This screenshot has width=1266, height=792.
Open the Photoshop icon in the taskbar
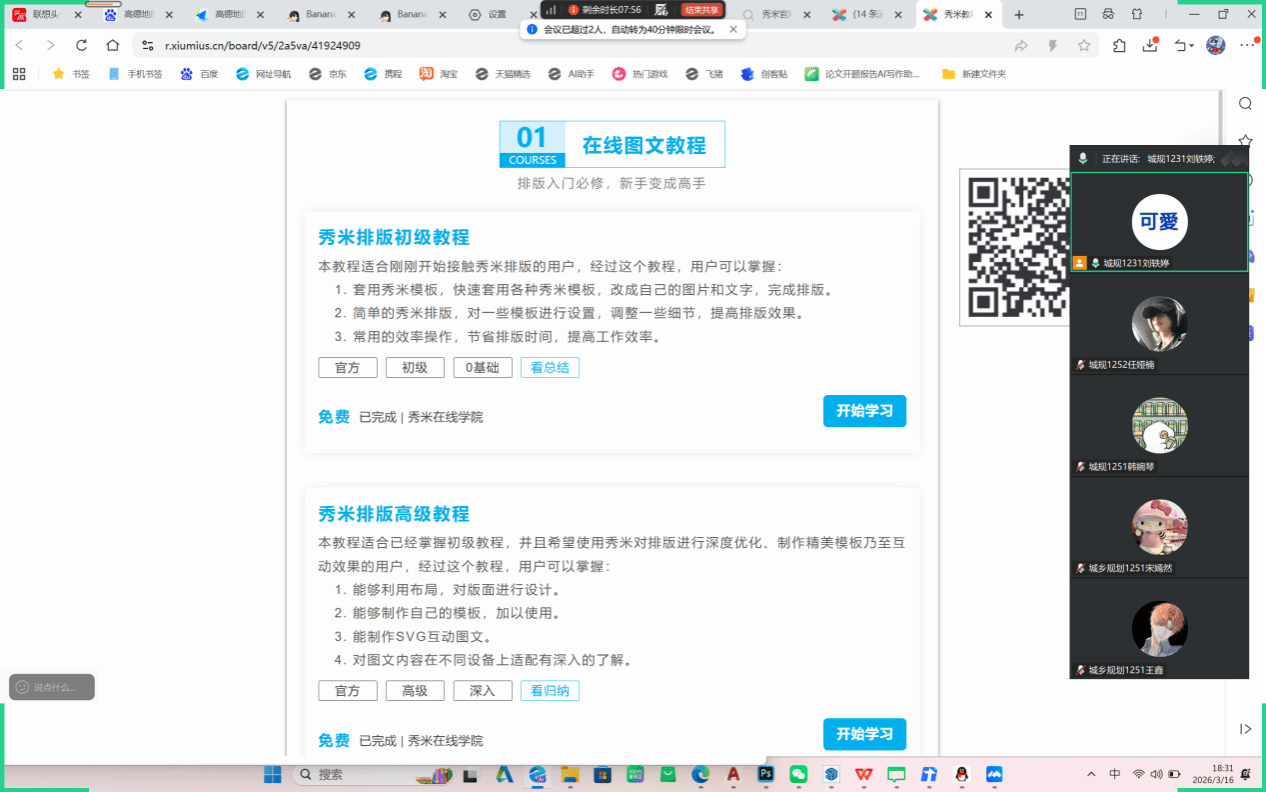tap(766, 774)
